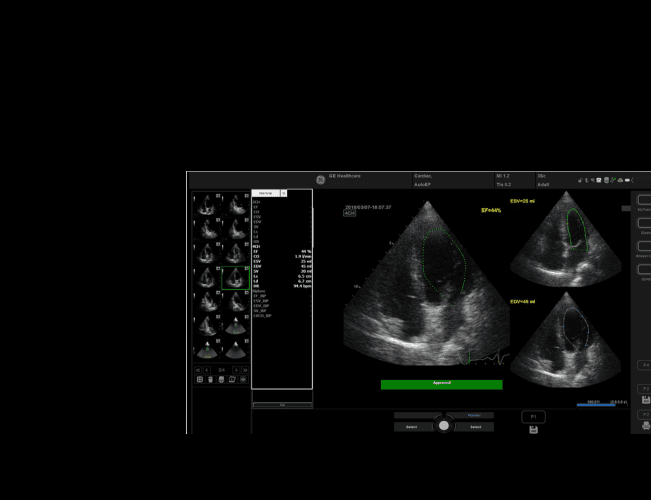
Task: Click the small icon button next to the measurement dropdown
Action: (x=283, y=193)
